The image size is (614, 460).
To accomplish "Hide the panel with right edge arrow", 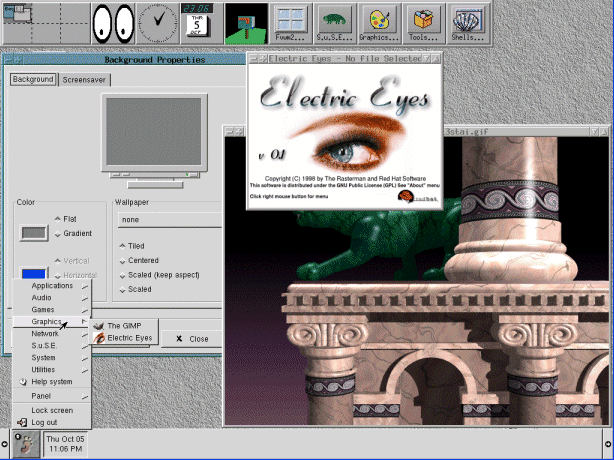I will click(609, 444).
